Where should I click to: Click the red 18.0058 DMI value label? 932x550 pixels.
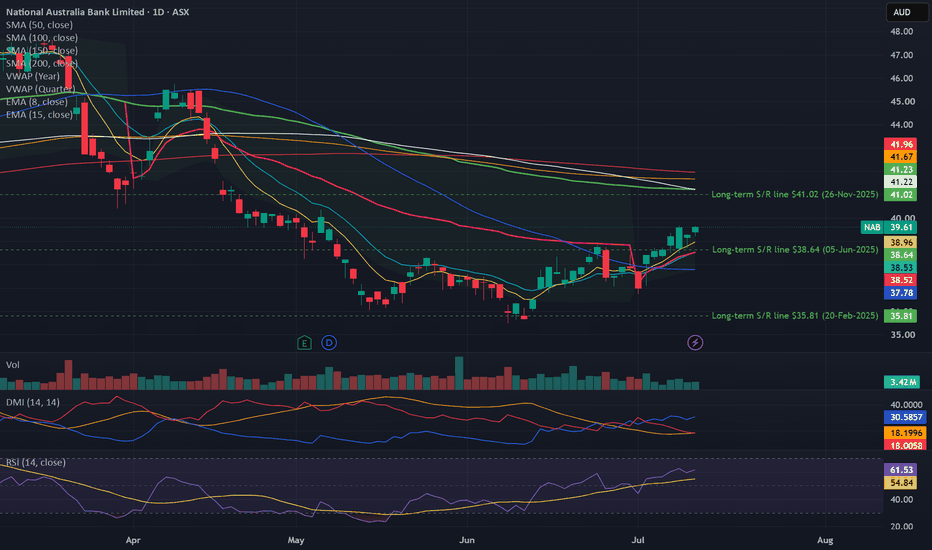tap(905, 445)
